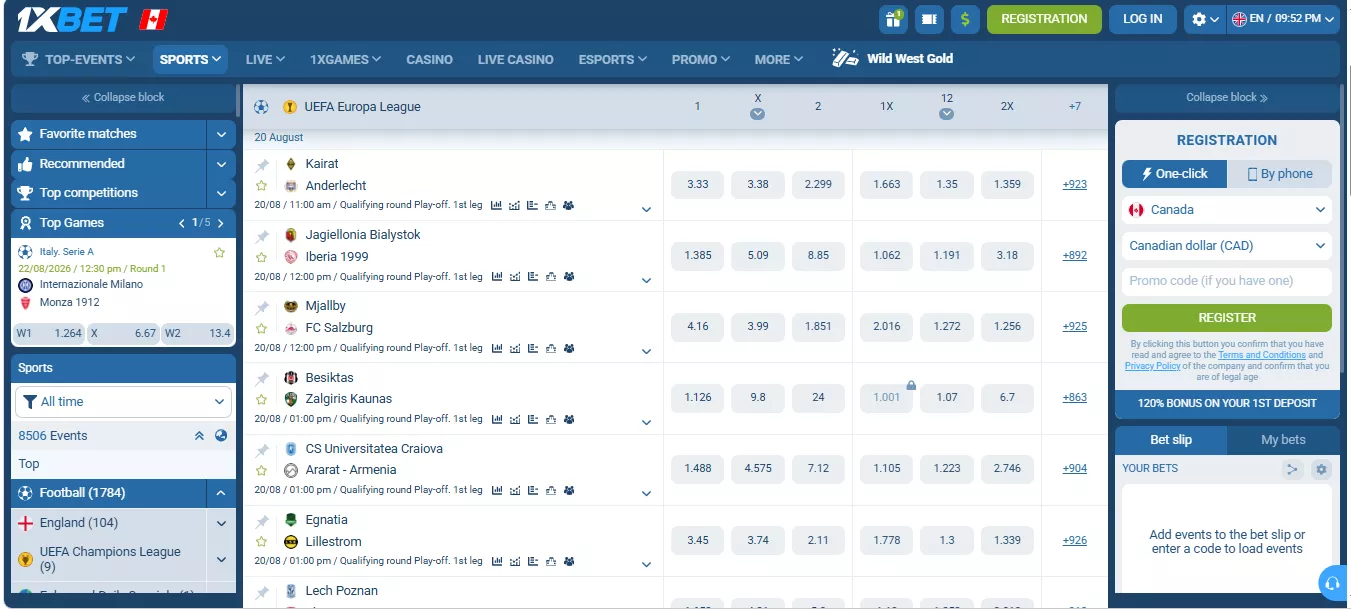
Task: Favorite the Kairat vs Anderlecht match star
Action: pyautogui.click(x=262, y=186)
